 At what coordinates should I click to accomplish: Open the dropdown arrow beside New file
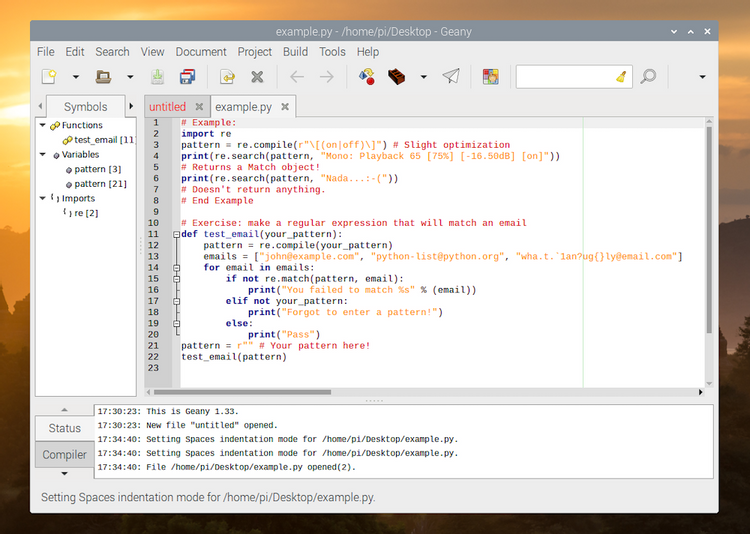point(76,76)
